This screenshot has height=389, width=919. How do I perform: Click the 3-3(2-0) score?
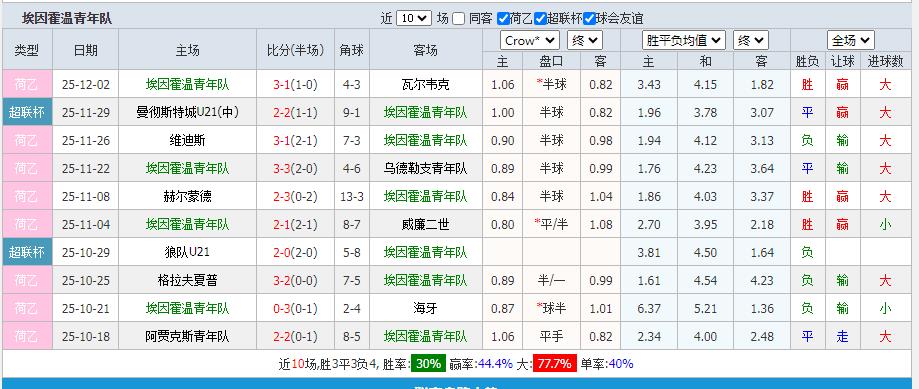click(295, 169)
